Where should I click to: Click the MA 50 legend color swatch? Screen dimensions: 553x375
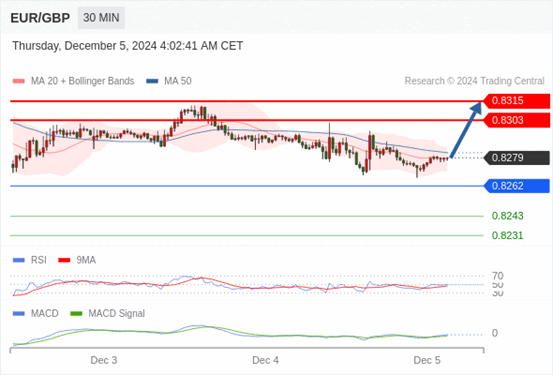tap(152, 81)
